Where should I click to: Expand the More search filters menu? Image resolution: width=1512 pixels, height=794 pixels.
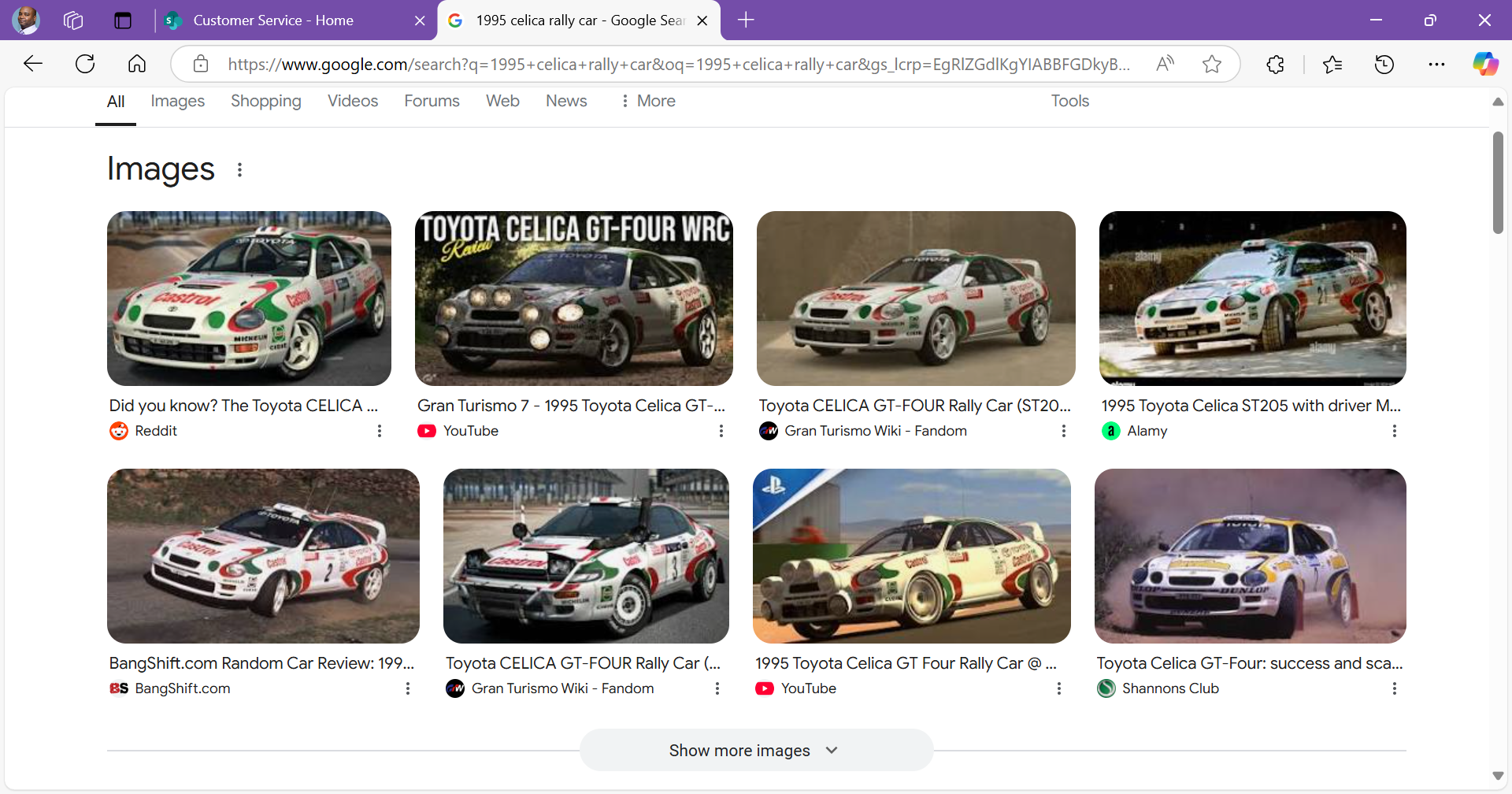[648, 101]
